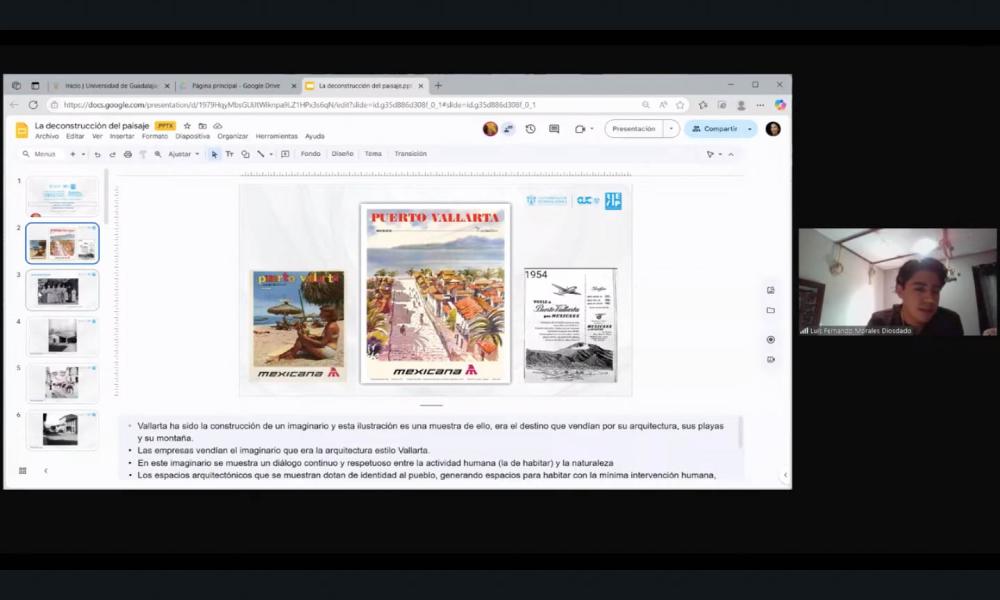Insert a text box with the Tr tool

228,153
